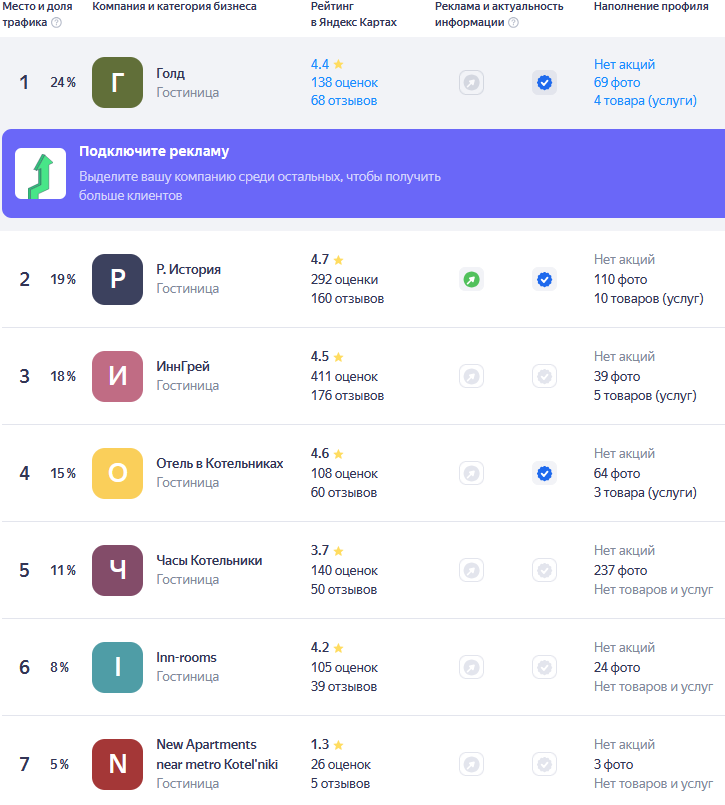Click the red New Apartments avatar icon
Viewport: 725px width, 805px height.
click(x=118, y=764)
